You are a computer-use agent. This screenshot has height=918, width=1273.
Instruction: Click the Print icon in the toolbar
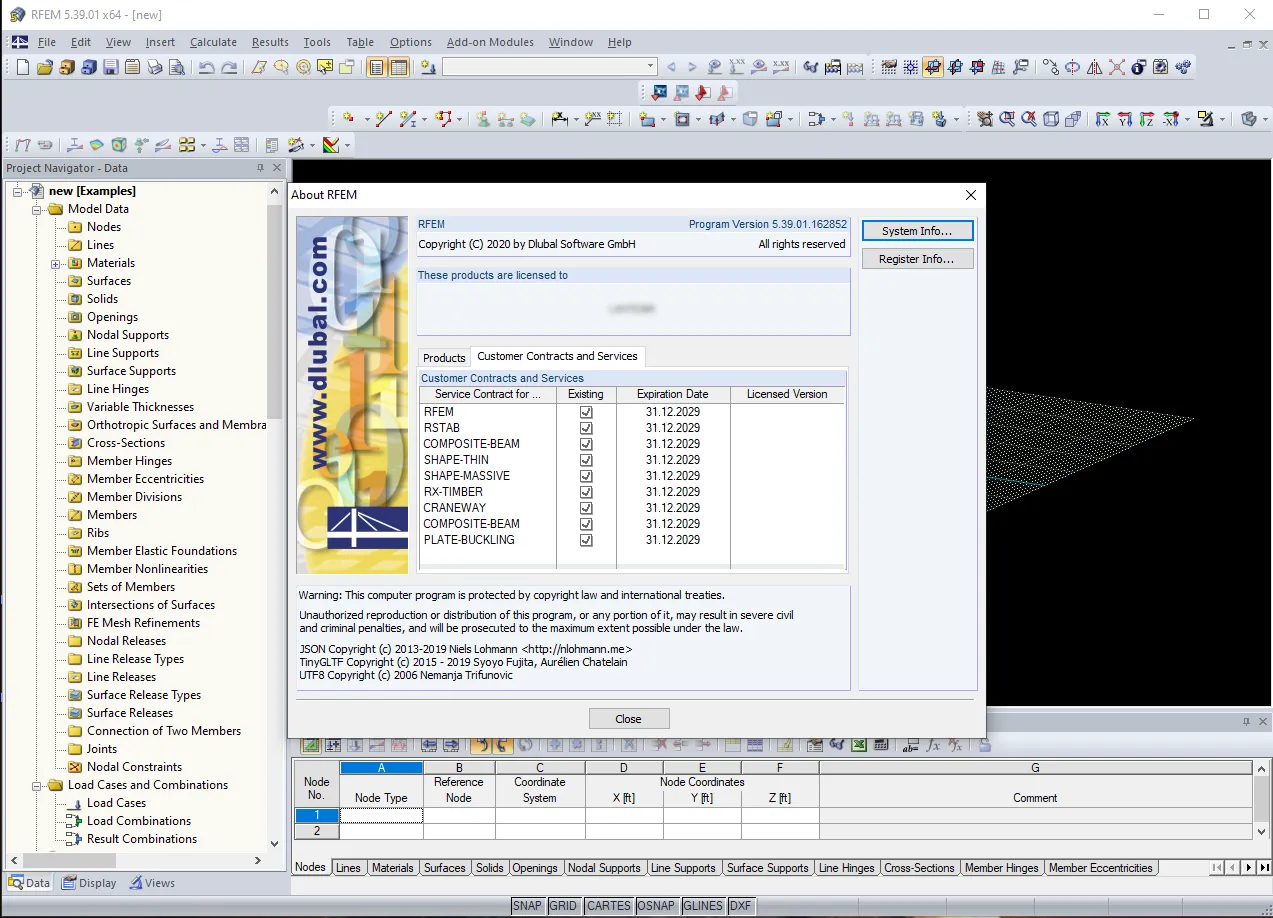click(x=155, y=67)
